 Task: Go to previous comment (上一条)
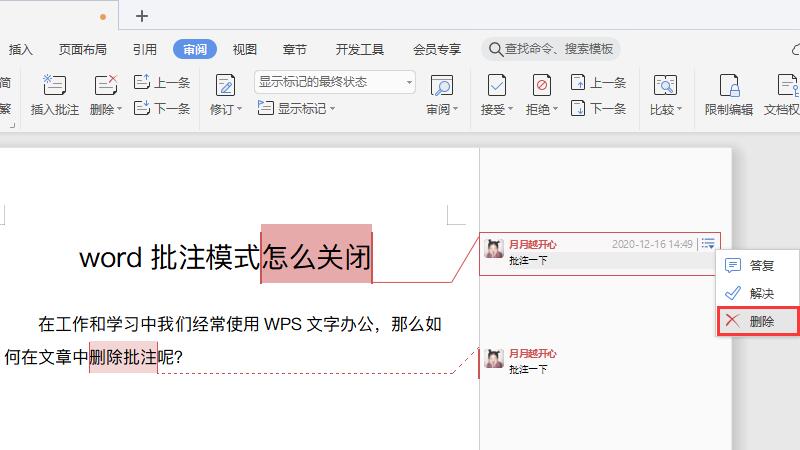coord(162,83)
